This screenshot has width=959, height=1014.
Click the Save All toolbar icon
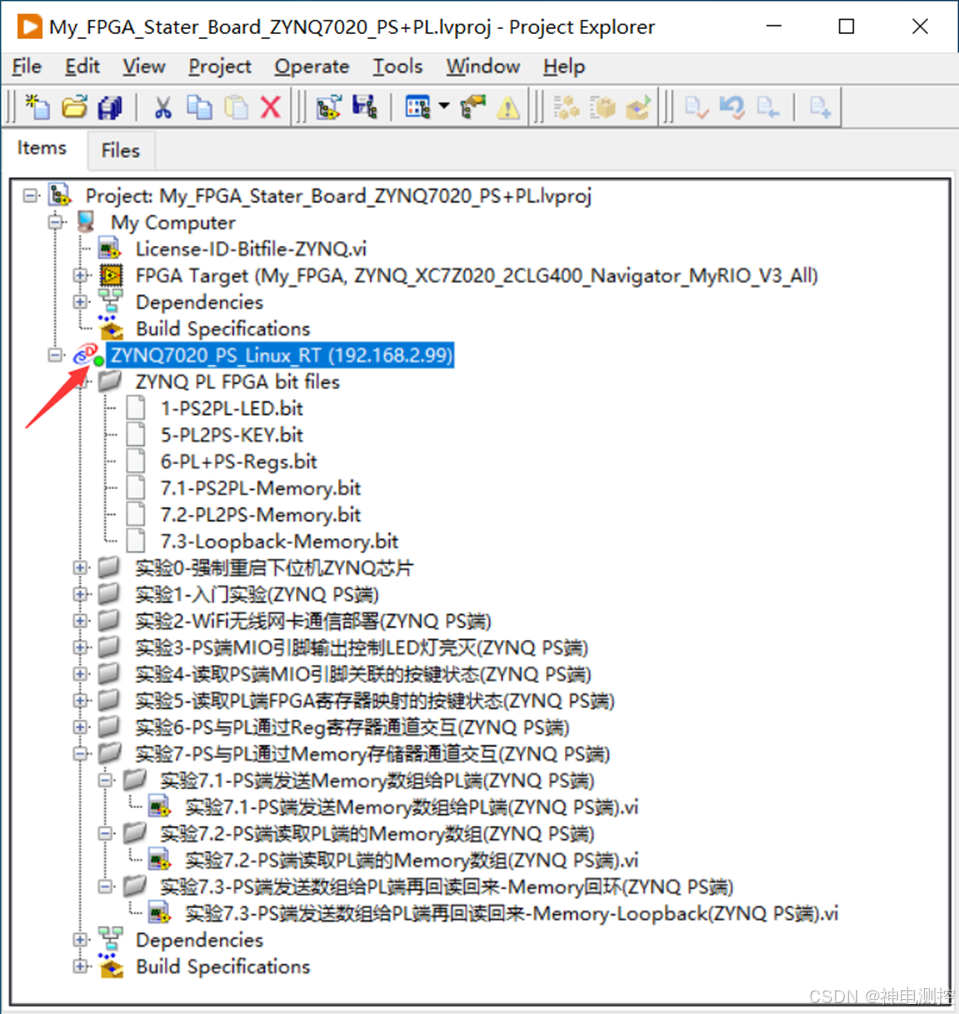coord(110,107)
